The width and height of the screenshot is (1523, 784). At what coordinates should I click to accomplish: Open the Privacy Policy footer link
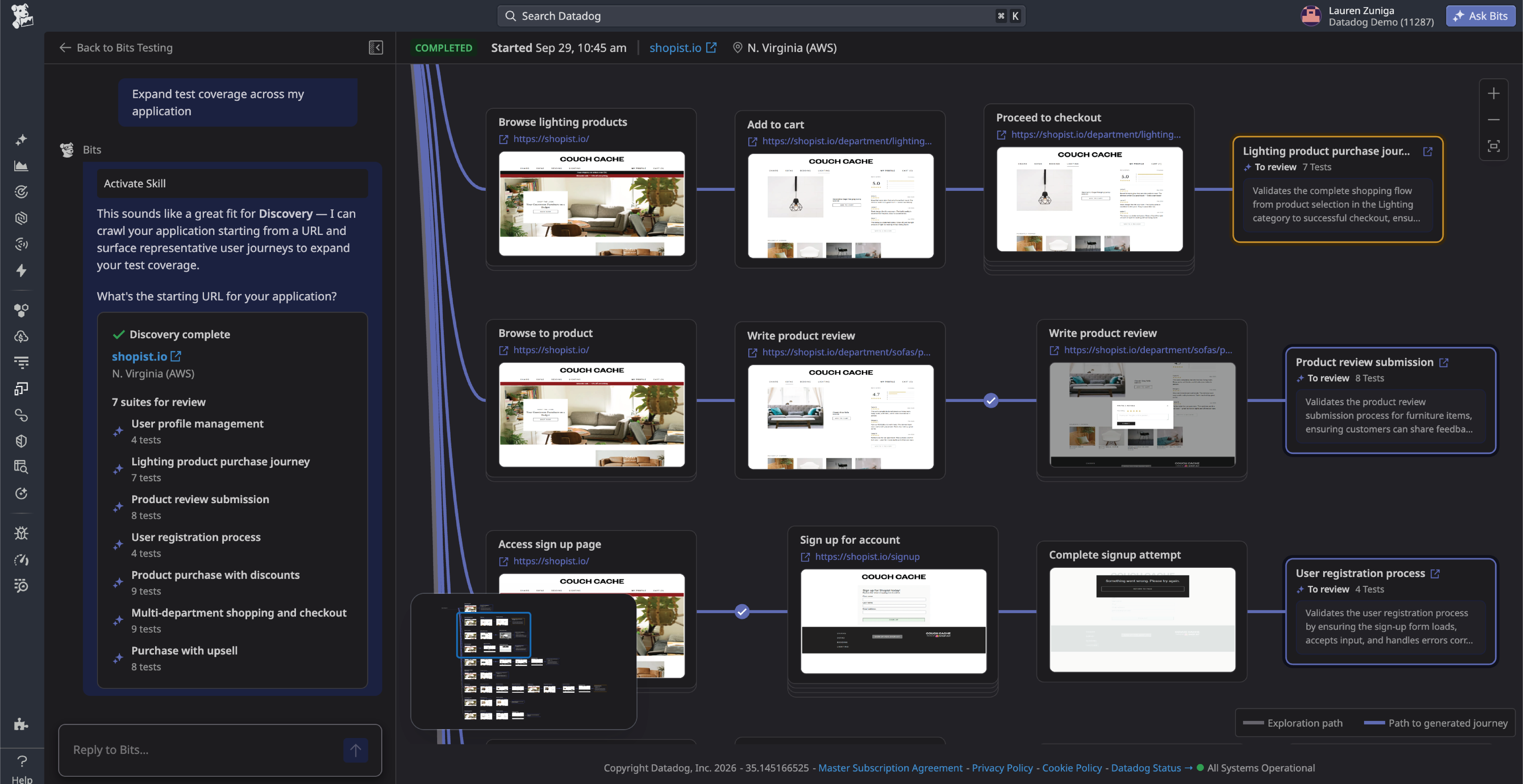(1001, 768)
